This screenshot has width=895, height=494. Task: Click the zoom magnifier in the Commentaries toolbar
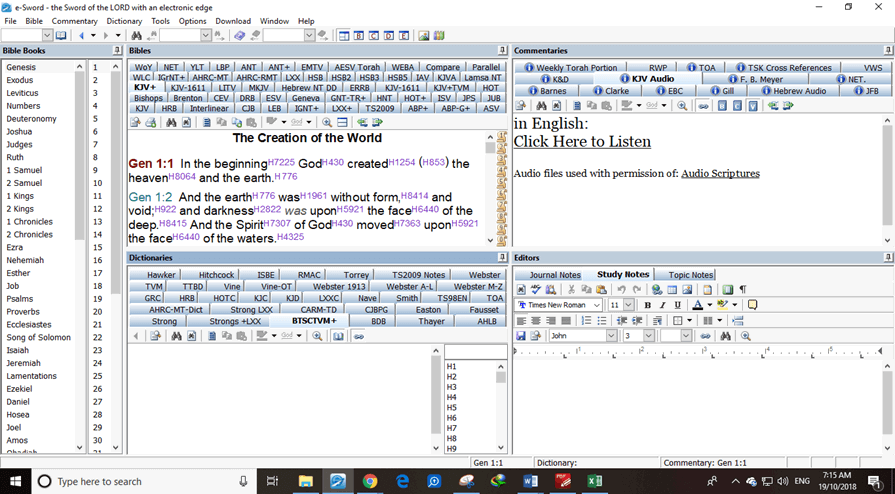click(x=682, y=105)
